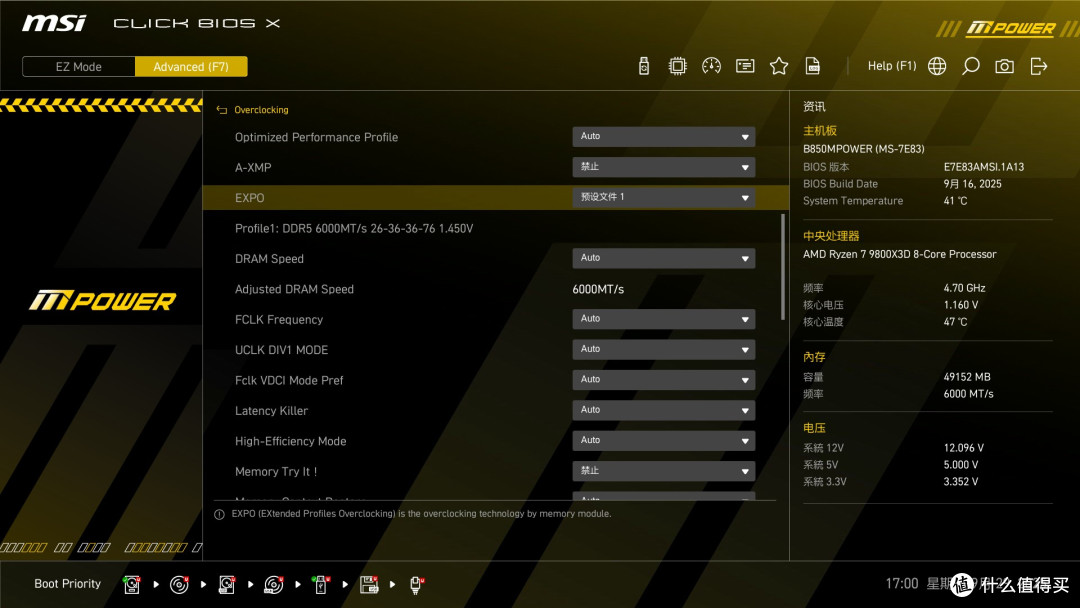Click BIOS version E7E83AMSI.1A13 value
The height and width of the screenshot is (608, 1080).
[x=984, y=167]
